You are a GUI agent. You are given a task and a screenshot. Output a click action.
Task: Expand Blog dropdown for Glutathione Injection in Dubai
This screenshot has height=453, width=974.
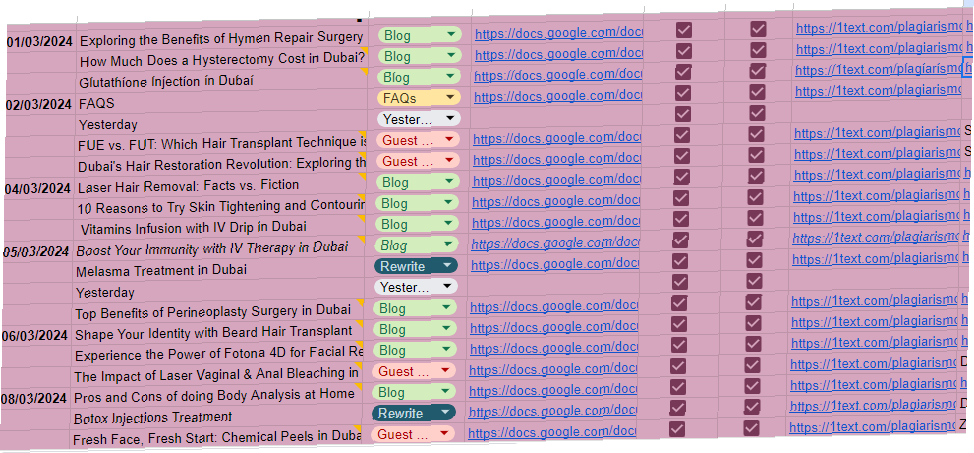point(419,77)
